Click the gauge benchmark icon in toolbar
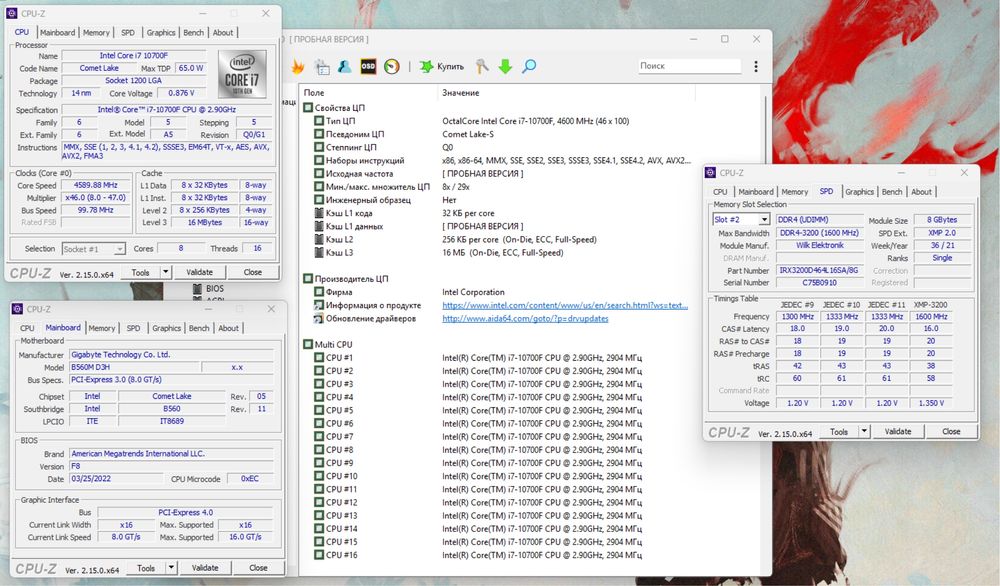This screenshot has width=1000, height=586. (391, 66)
